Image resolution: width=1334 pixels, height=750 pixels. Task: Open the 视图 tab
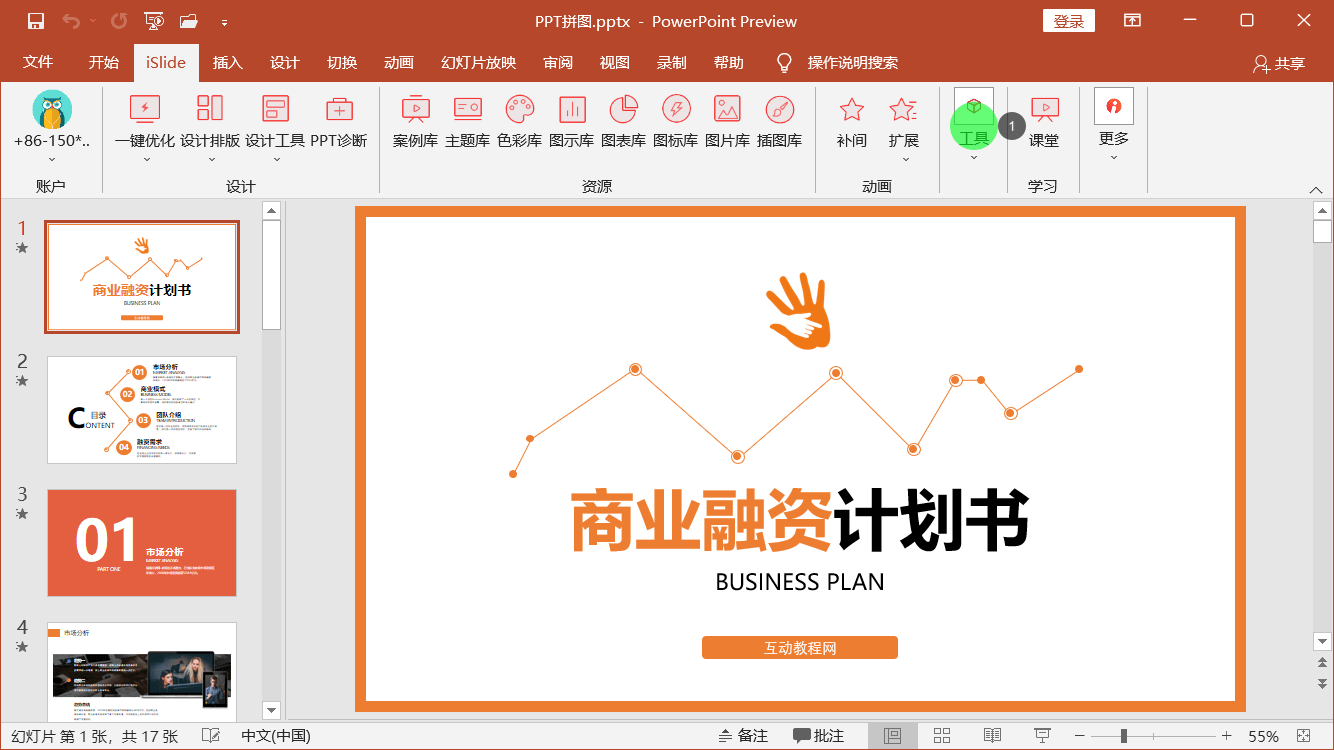coord(615,62)
